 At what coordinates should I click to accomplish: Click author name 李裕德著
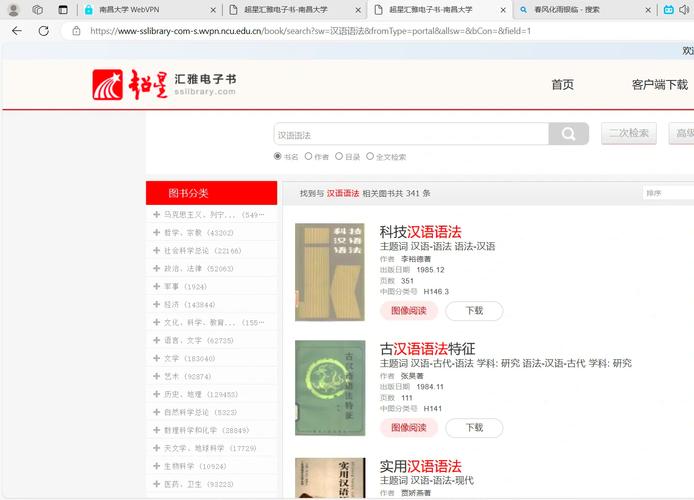click(416, 259)
